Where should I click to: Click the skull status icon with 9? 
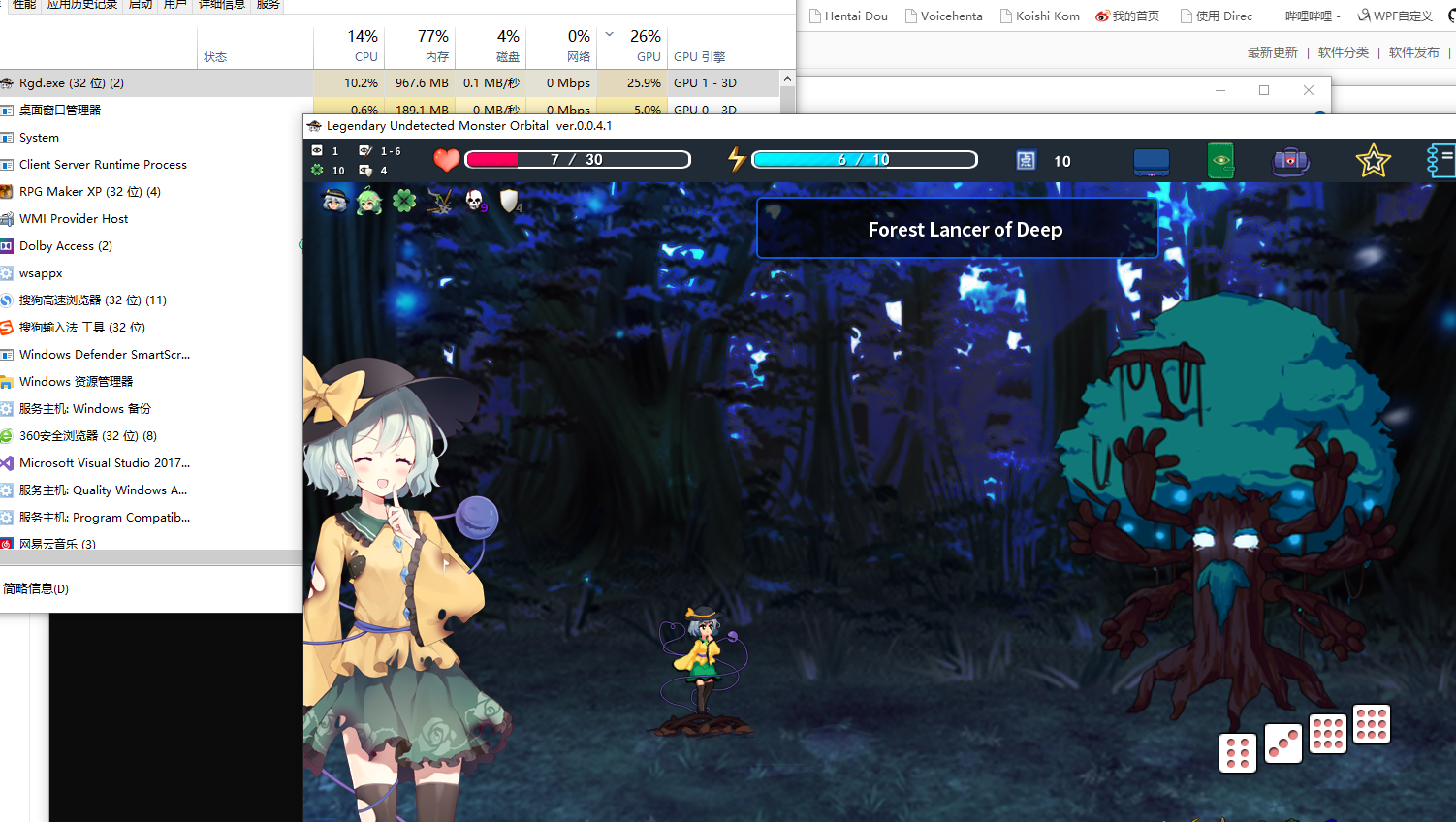(475, 201)
